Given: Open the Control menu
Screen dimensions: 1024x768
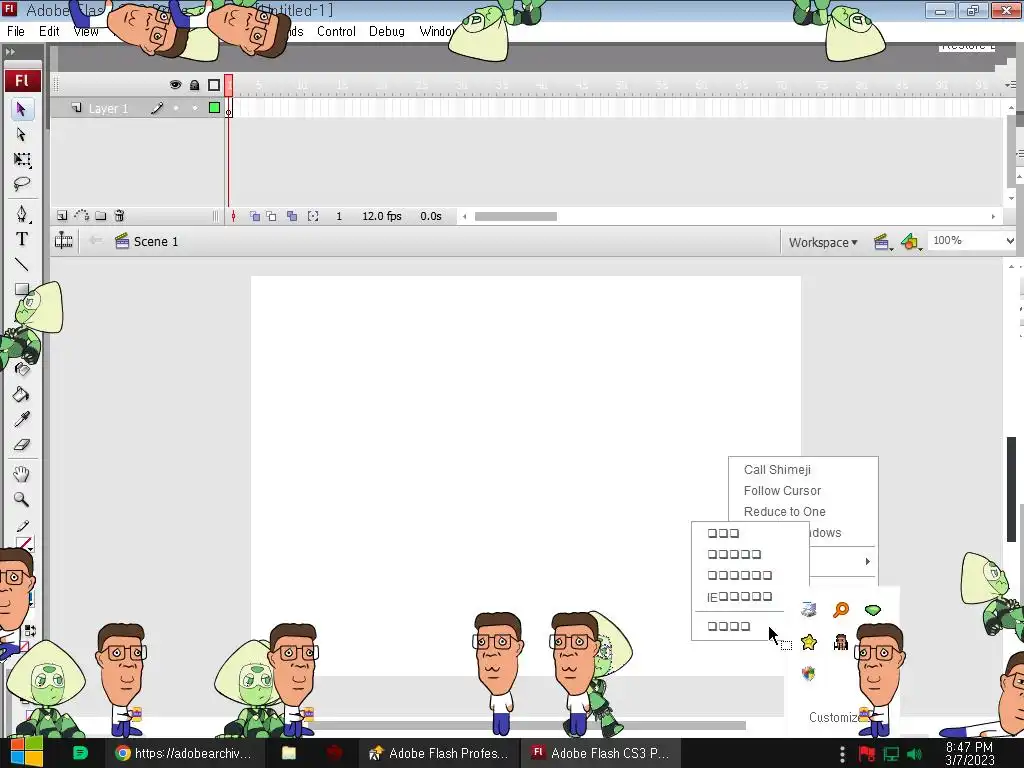Looking at the screenshot, I should point(336,31).
